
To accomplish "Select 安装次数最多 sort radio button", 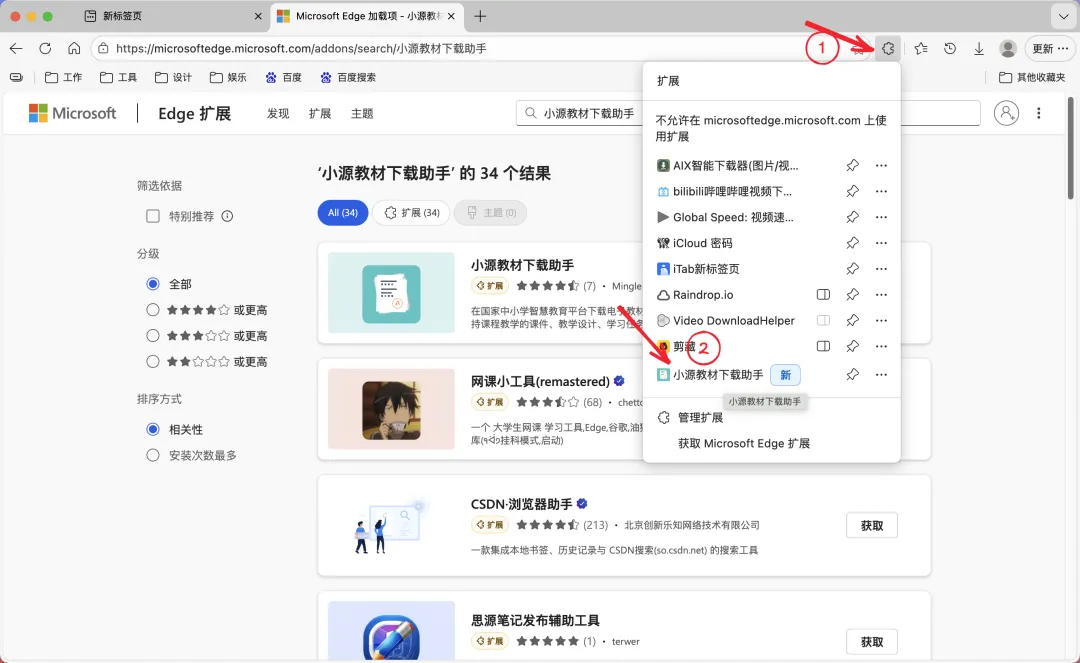I will (153, 455).
